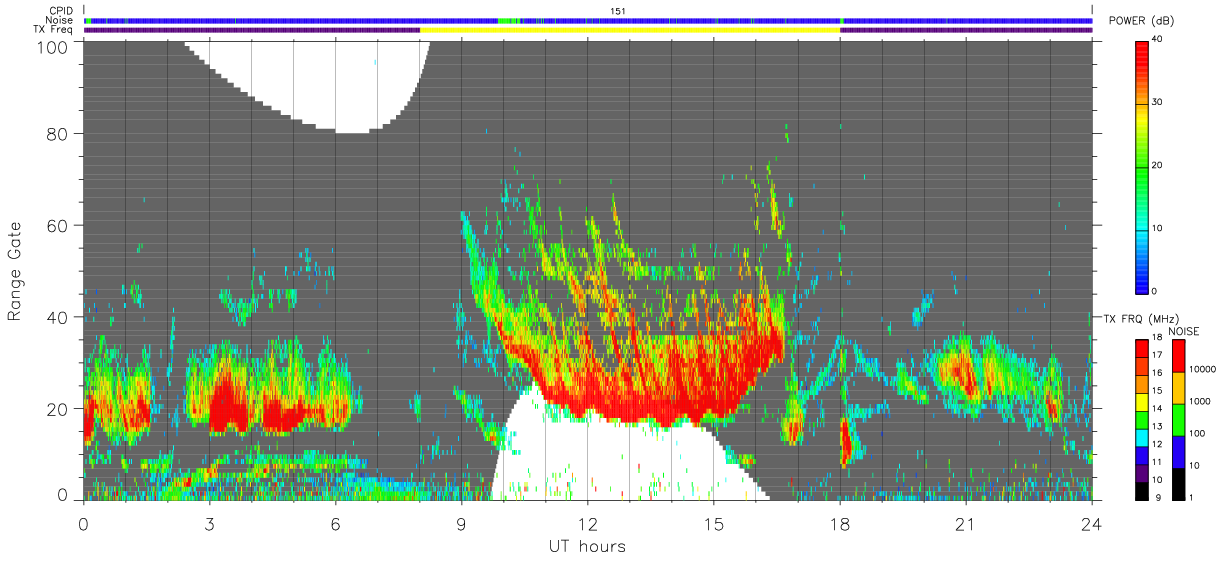1228x567 pixels.
Task: Click the 6 tick on UT hours axis
Action: (335, 523)
